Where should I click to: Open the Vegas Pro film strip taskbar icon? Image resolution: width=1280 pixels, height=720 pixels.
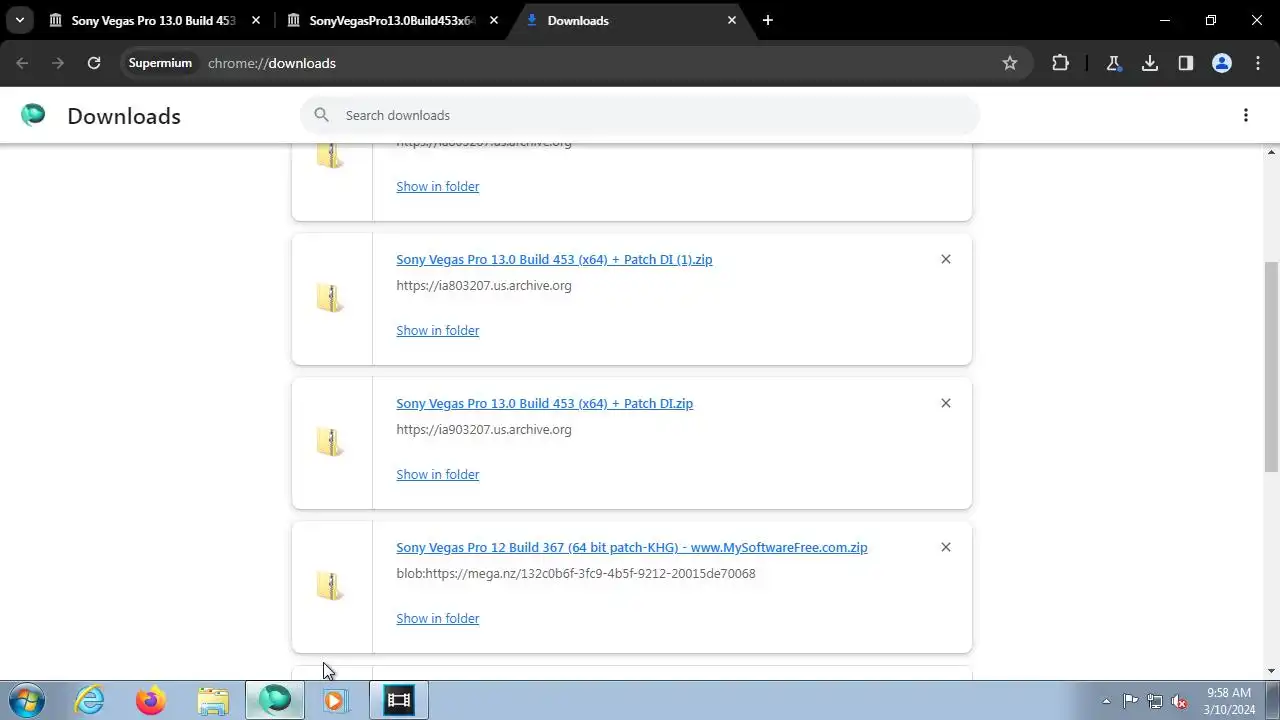(399, 700)
